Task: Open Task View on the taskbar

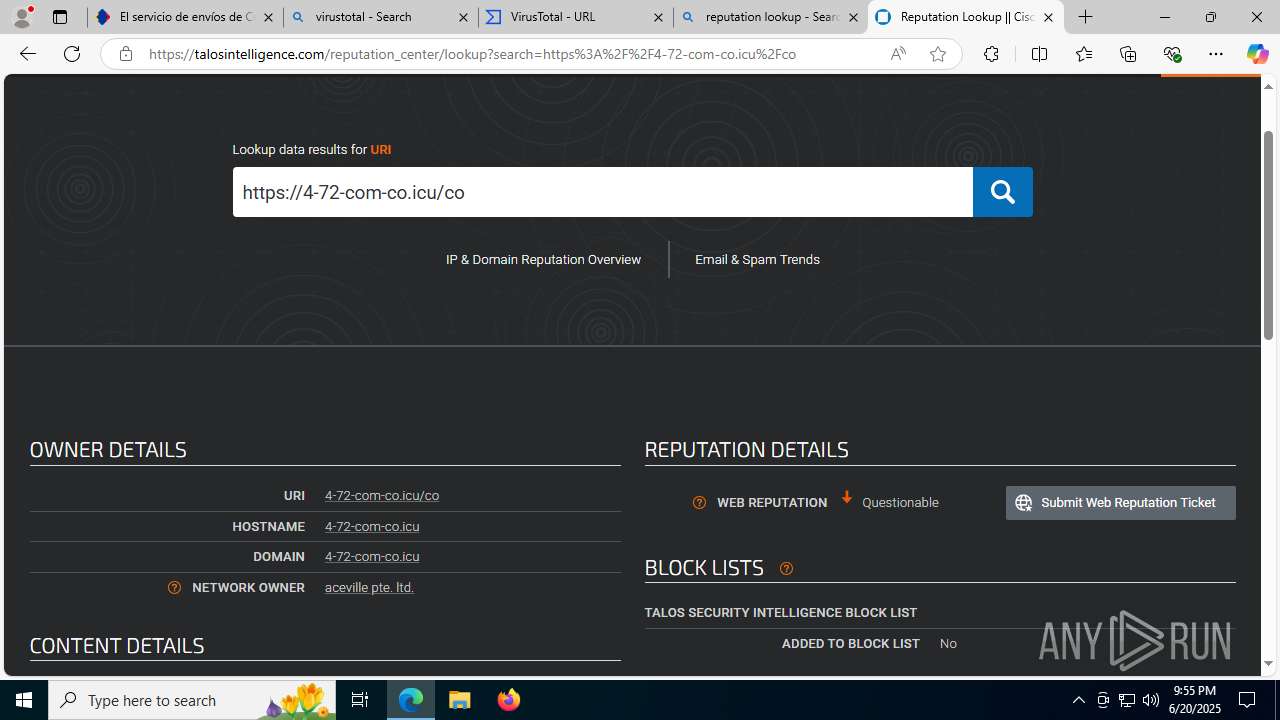Action: click(x=360, y=700)
